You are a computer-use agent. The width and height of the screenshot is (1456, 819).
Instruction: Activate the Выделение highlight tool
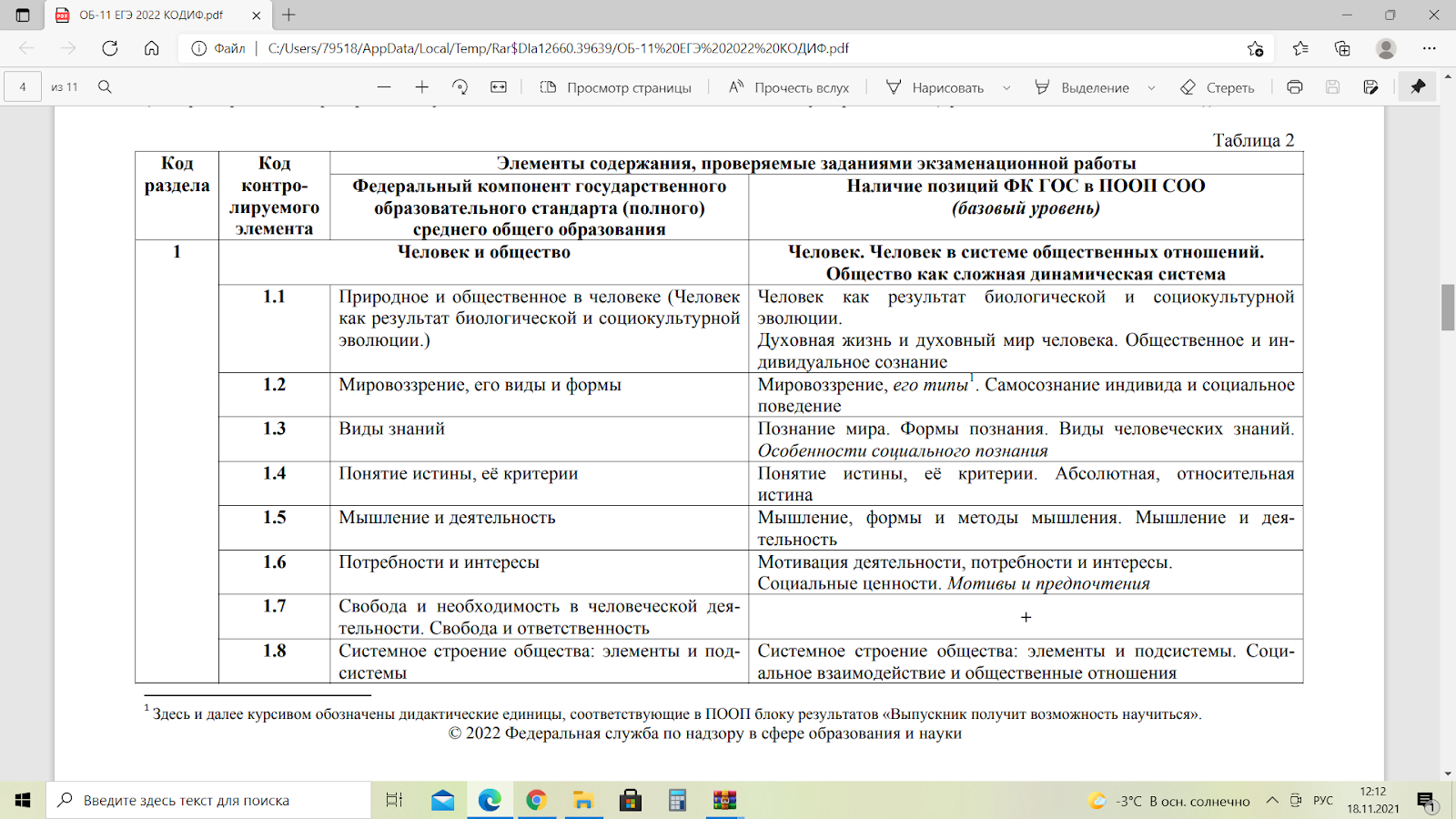(x=1083, y=87)
